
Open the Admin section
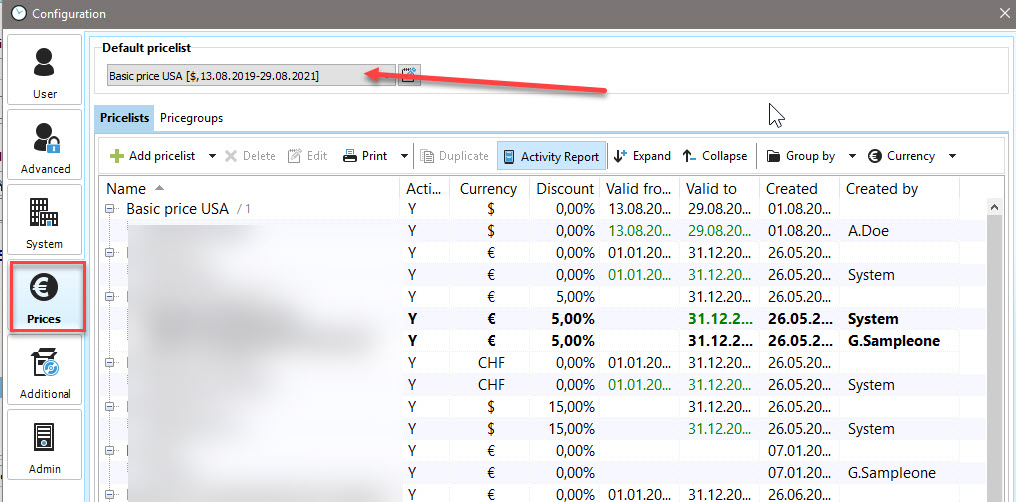[45, 445]
